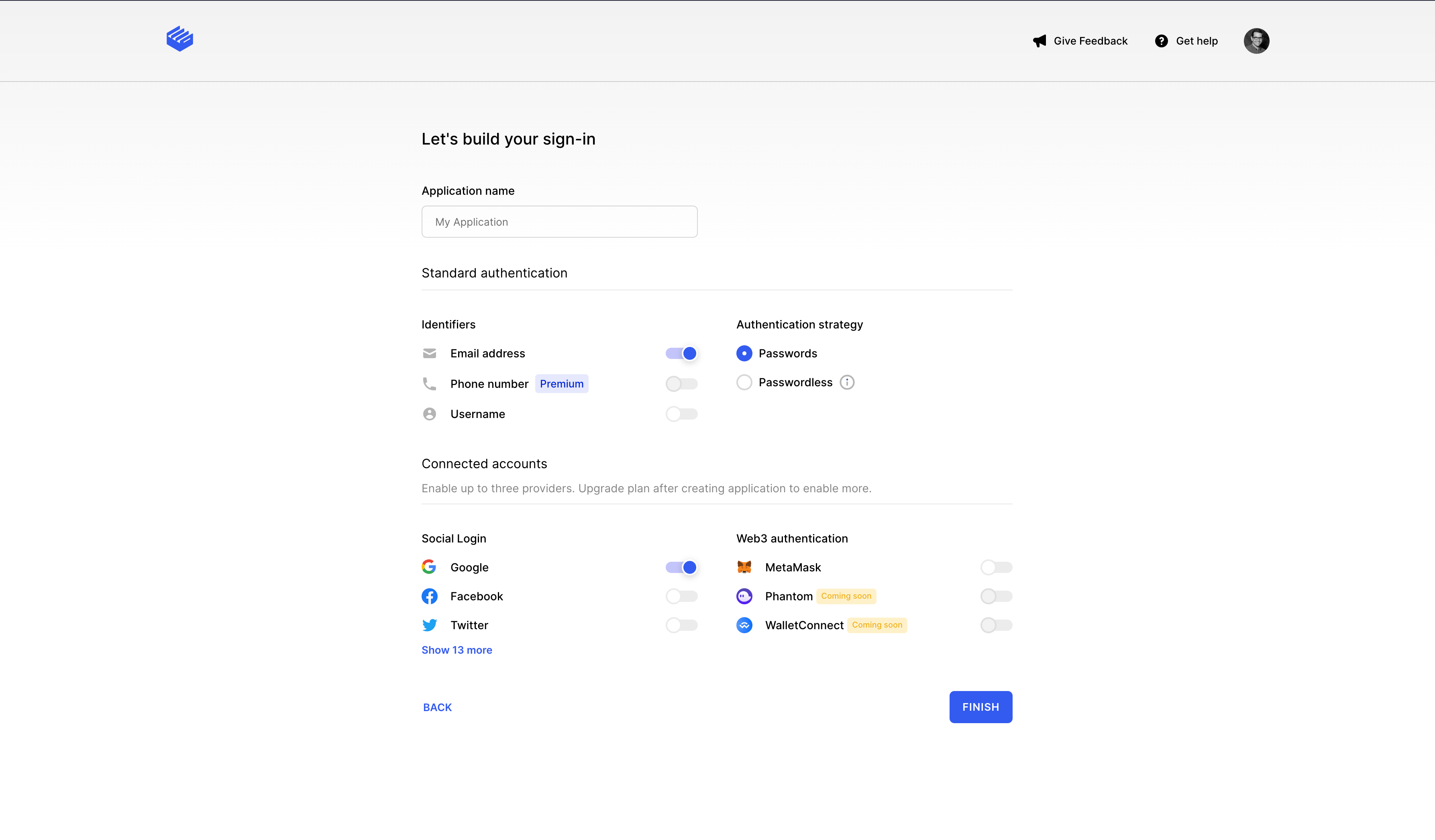1435x840 pixels.
Task: Toggle the Phone number Premium switch
Action: (x=681, y=384)
